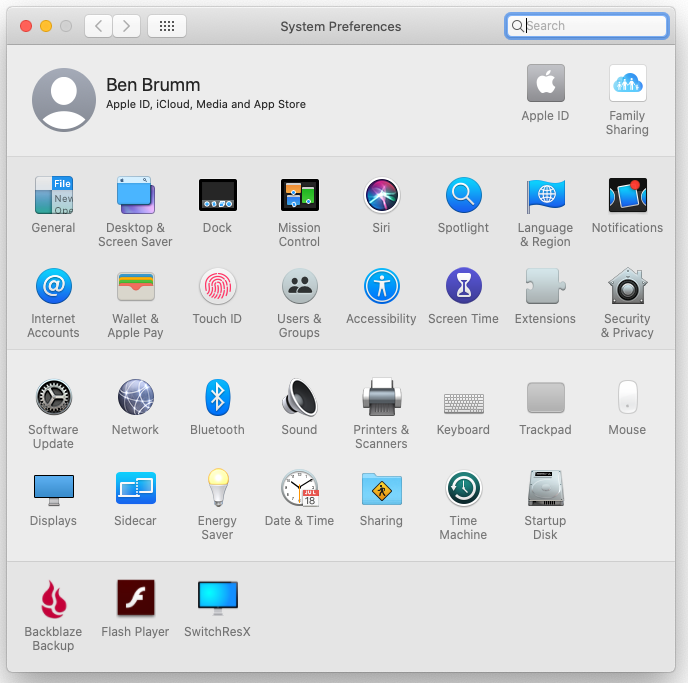The image size is (688, 683).
Task: Open Printers & Scanners pane
Action: 381,398
